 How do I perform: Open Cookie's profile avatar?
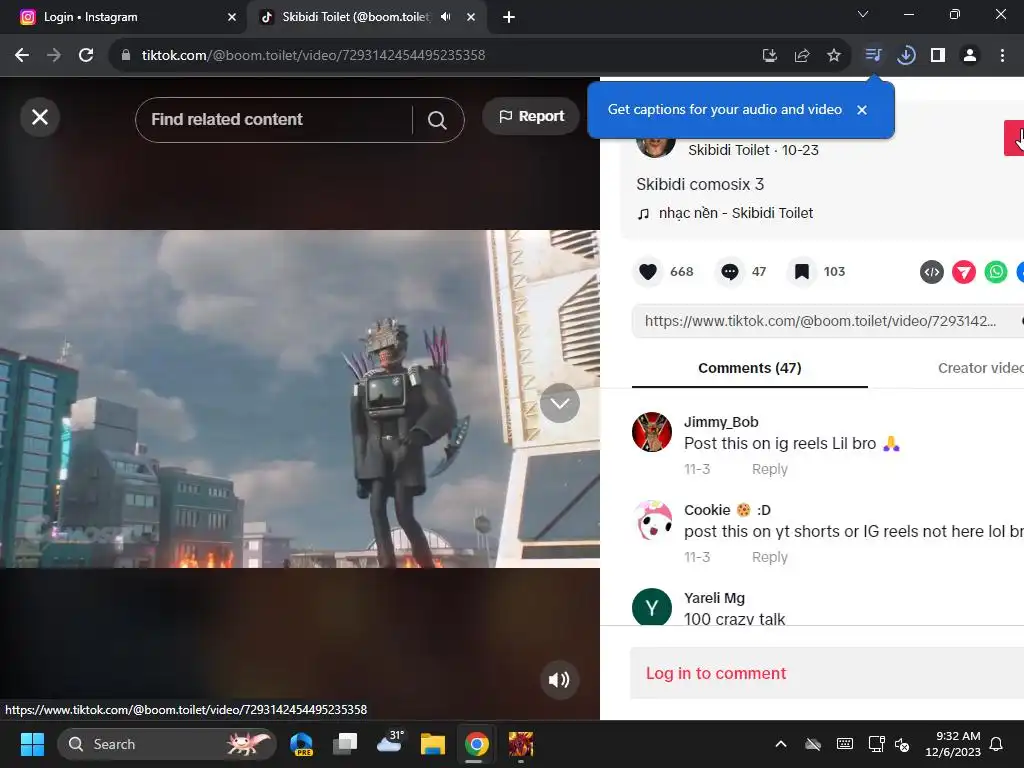point(652,520)
